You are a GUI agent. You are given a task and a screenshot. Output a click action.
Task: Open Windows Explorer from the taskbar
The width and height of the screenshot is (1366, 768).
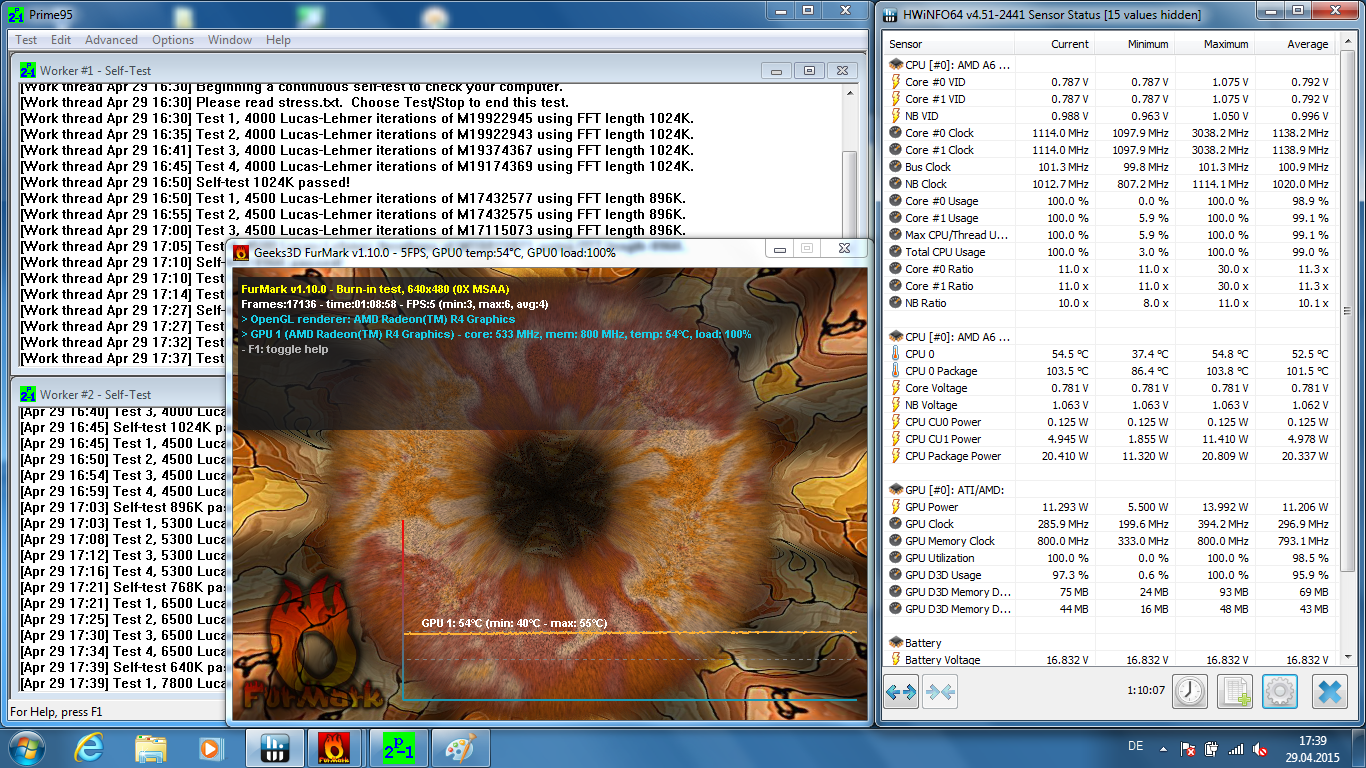pos(151,748)
